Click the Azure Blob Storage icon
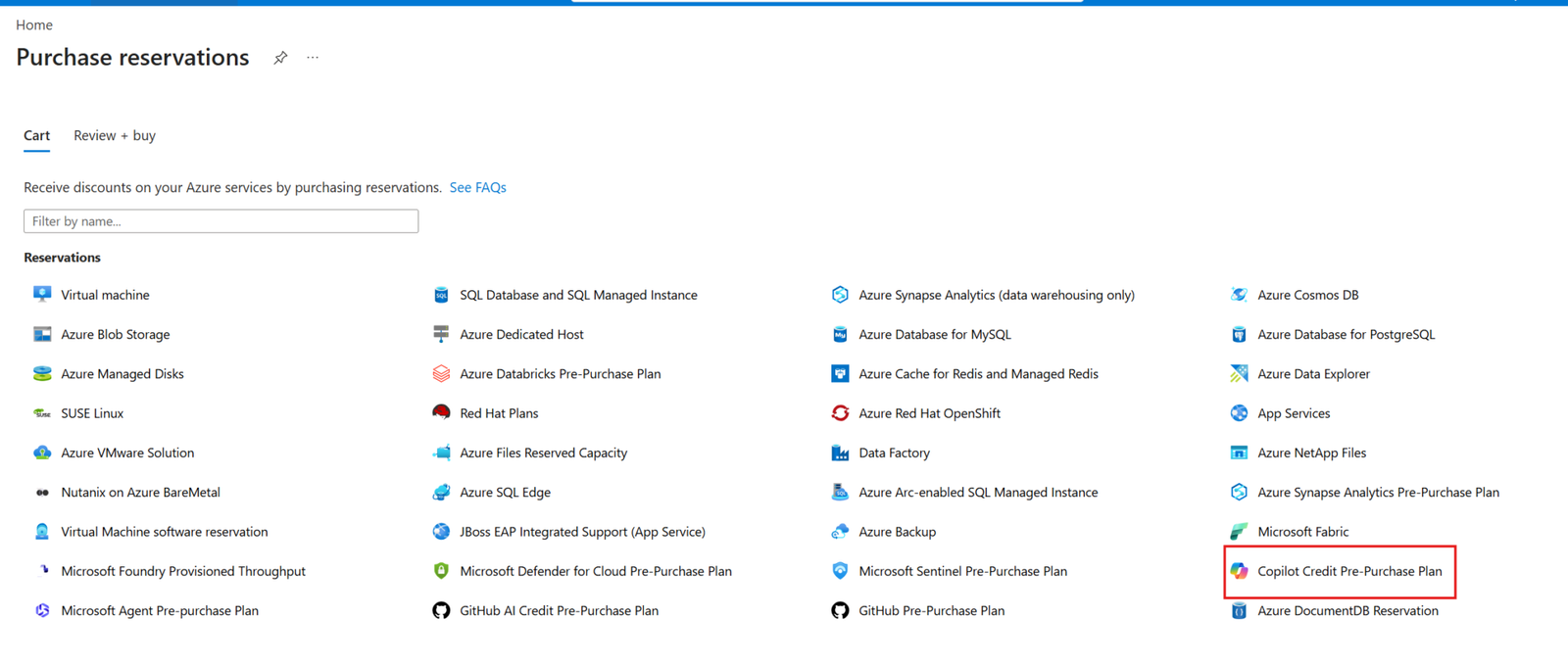The height and width of the screenshot is (666, 1568). pyautogui.click(x=42, y=334)
